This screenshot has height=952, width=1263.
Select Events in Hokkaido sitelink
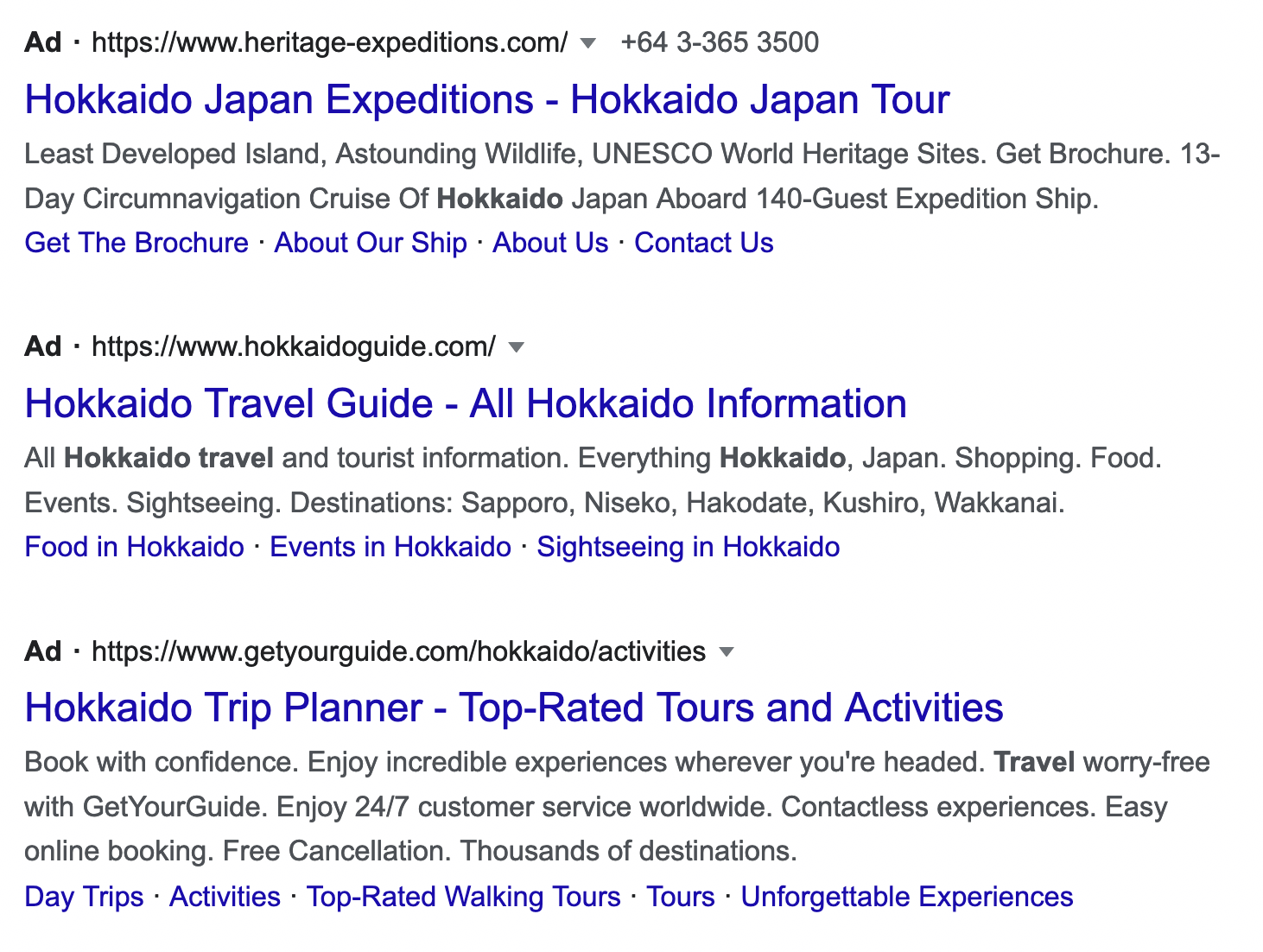click(x=390, y=547)
